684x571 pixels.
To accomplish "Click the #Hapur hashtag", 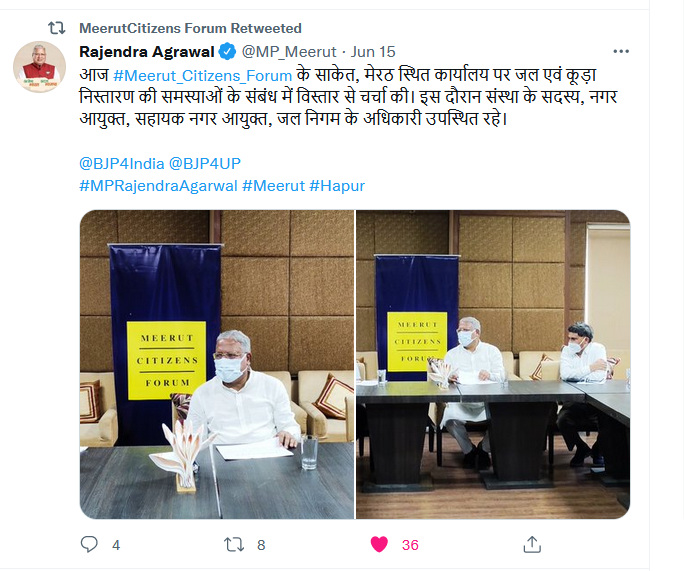I will (337, 186).
